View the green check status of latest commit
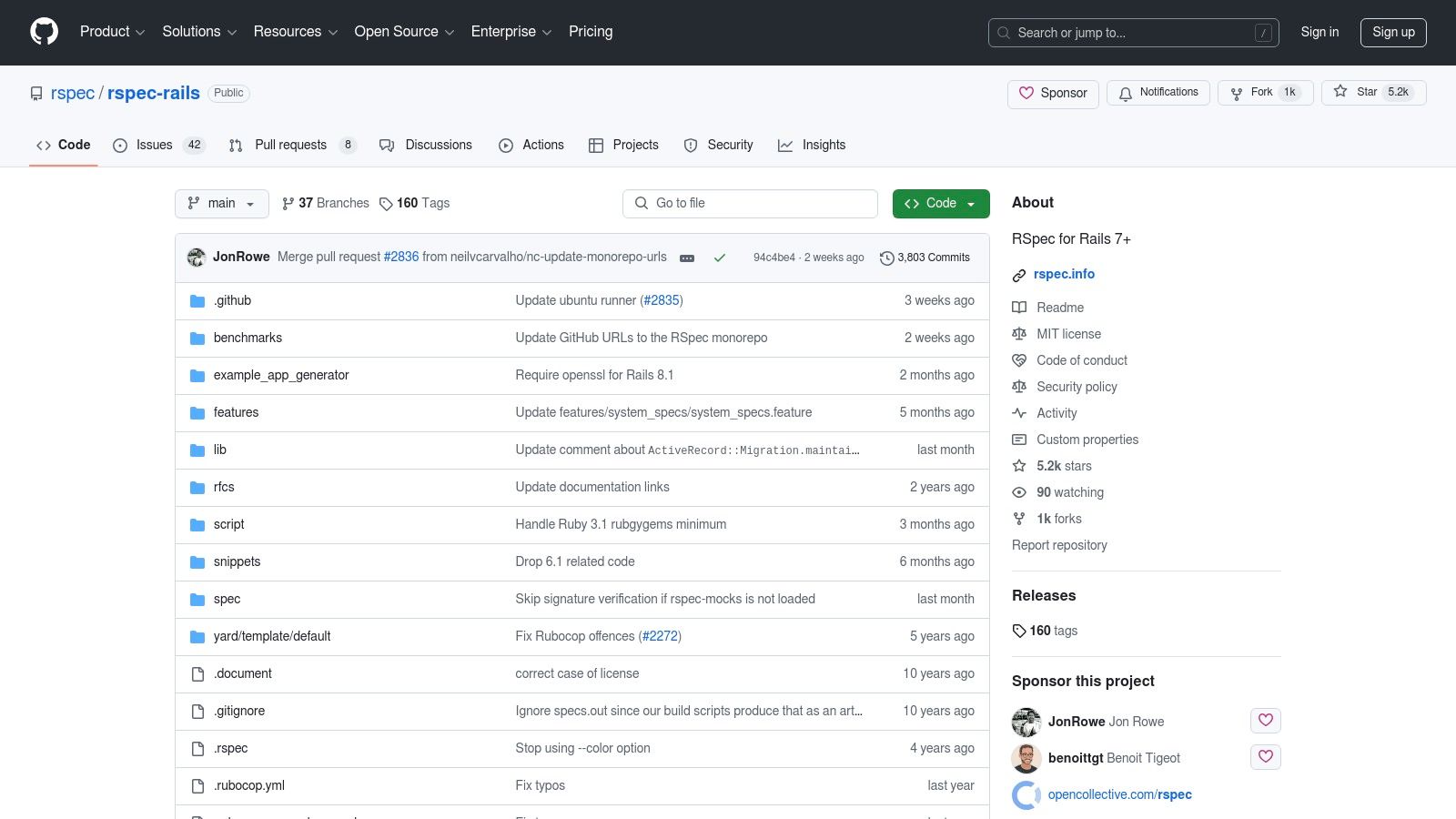The image size is (1456, 819). pos(720,258)
